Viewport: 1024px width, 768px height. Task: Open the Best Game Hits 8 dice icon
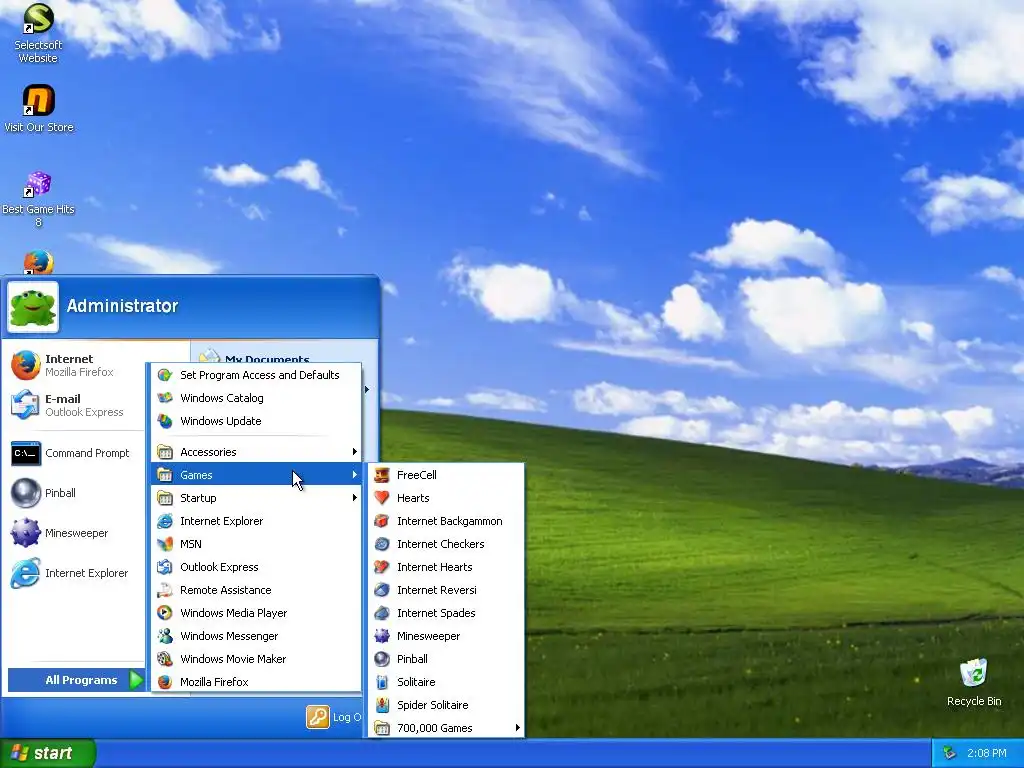[x=38, y=184]
